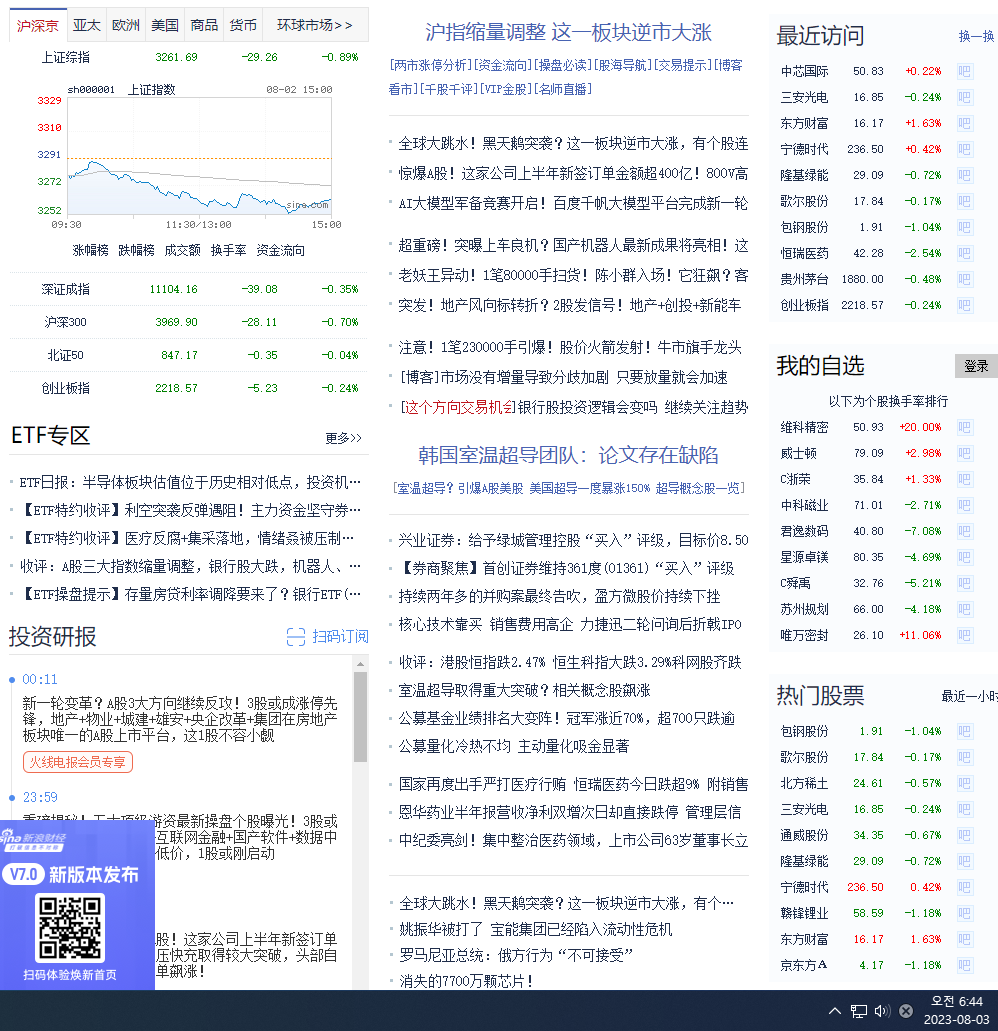This screenshot has height=1031, width=998.
Task: Open the 环球市场>> link
Action: (x=315, y=26)
